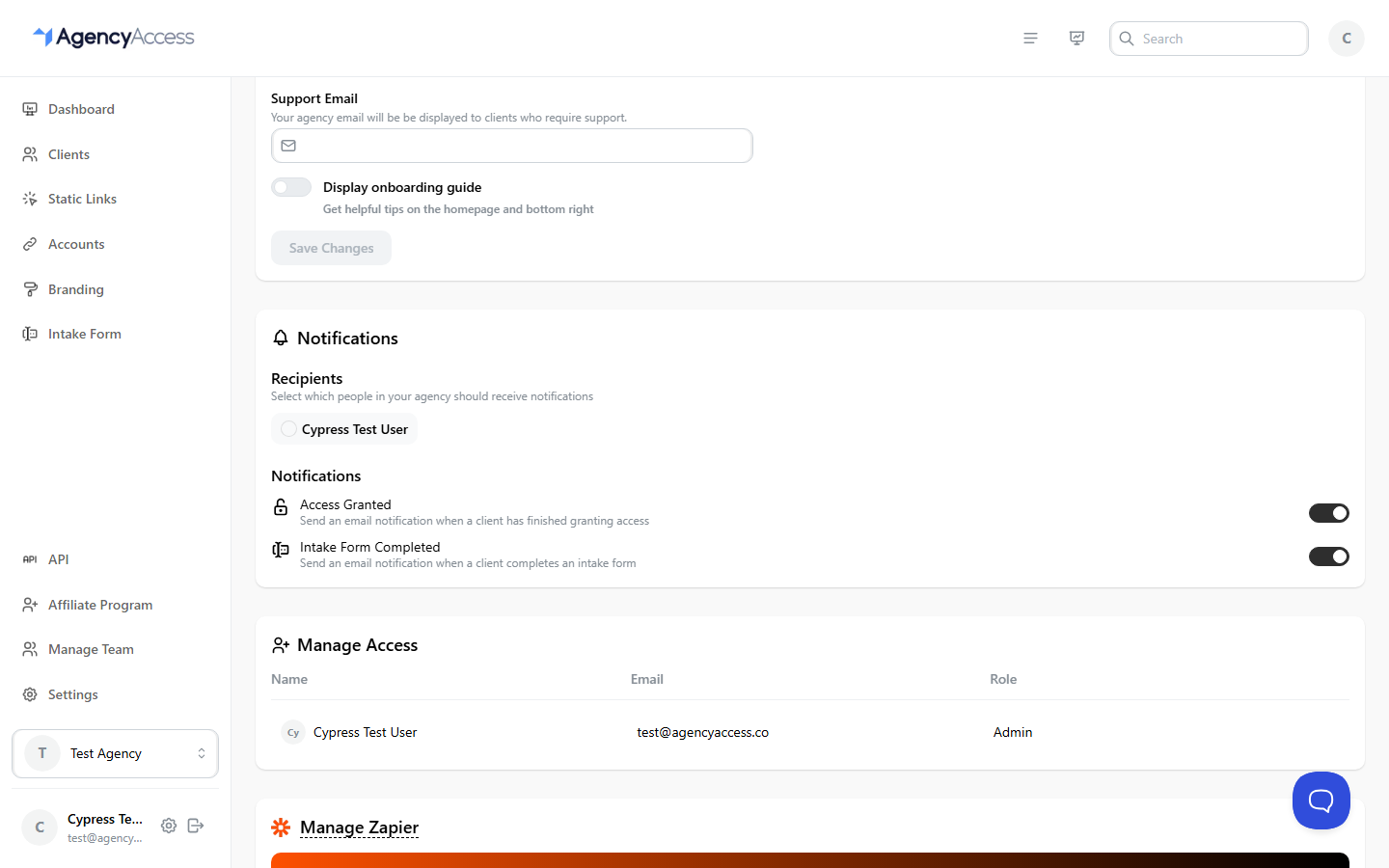The width and height of the screenshot is (1389, 868).
Task: Click the Access Granted label
Action: pos(345,504)
